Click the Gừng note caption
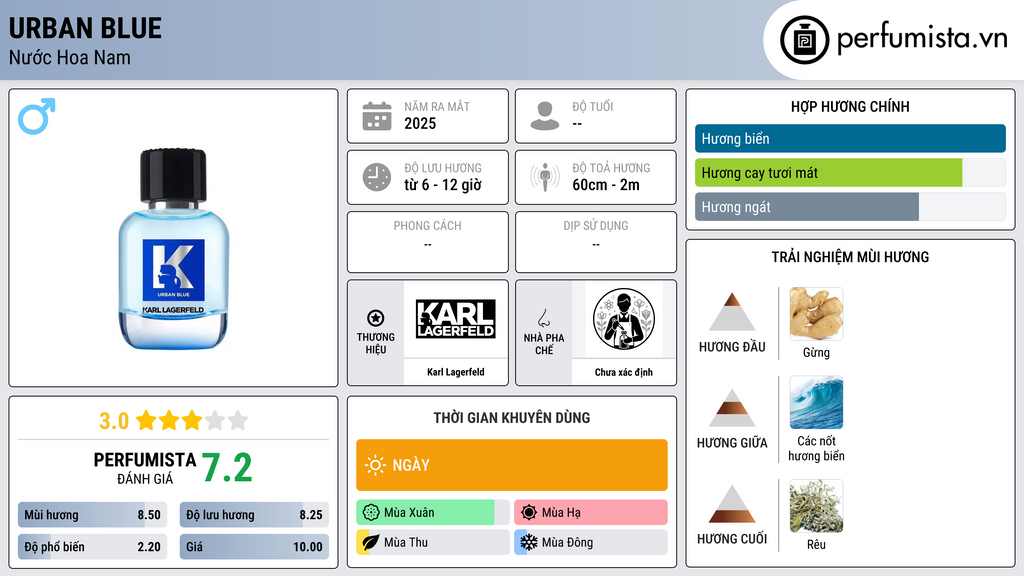This screenshot has height=576, width=1024. coord(816,353)
